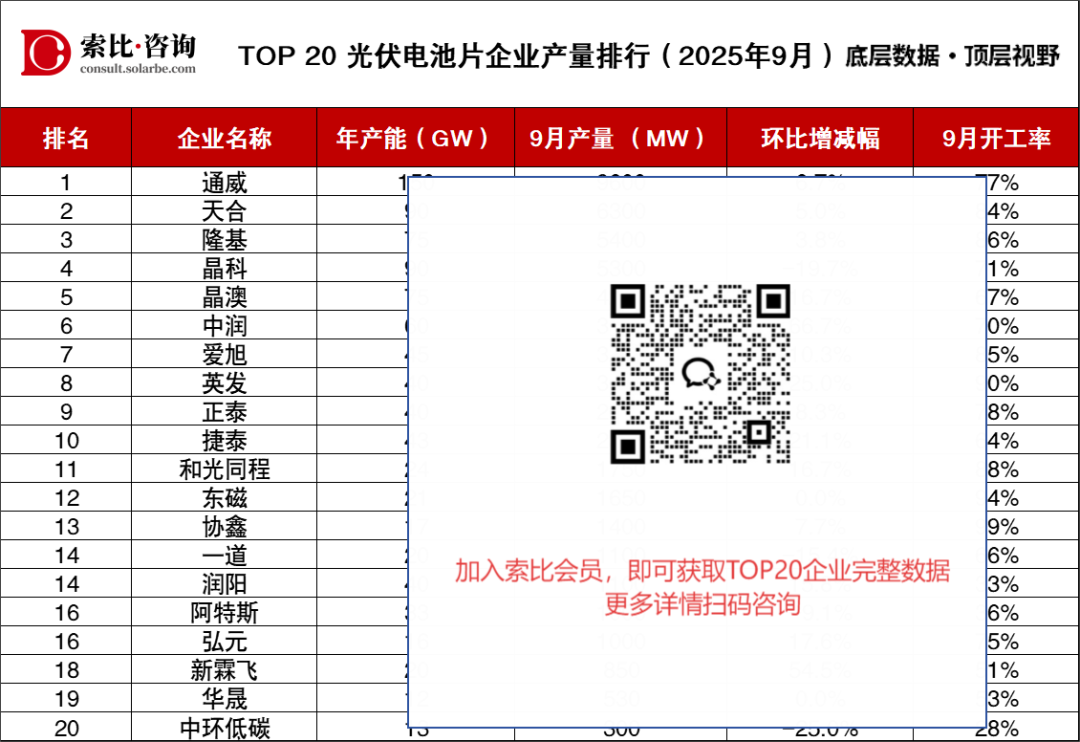Select the 环比增减幅 column header
The image size is (1080, 742).
click(820, 138)
